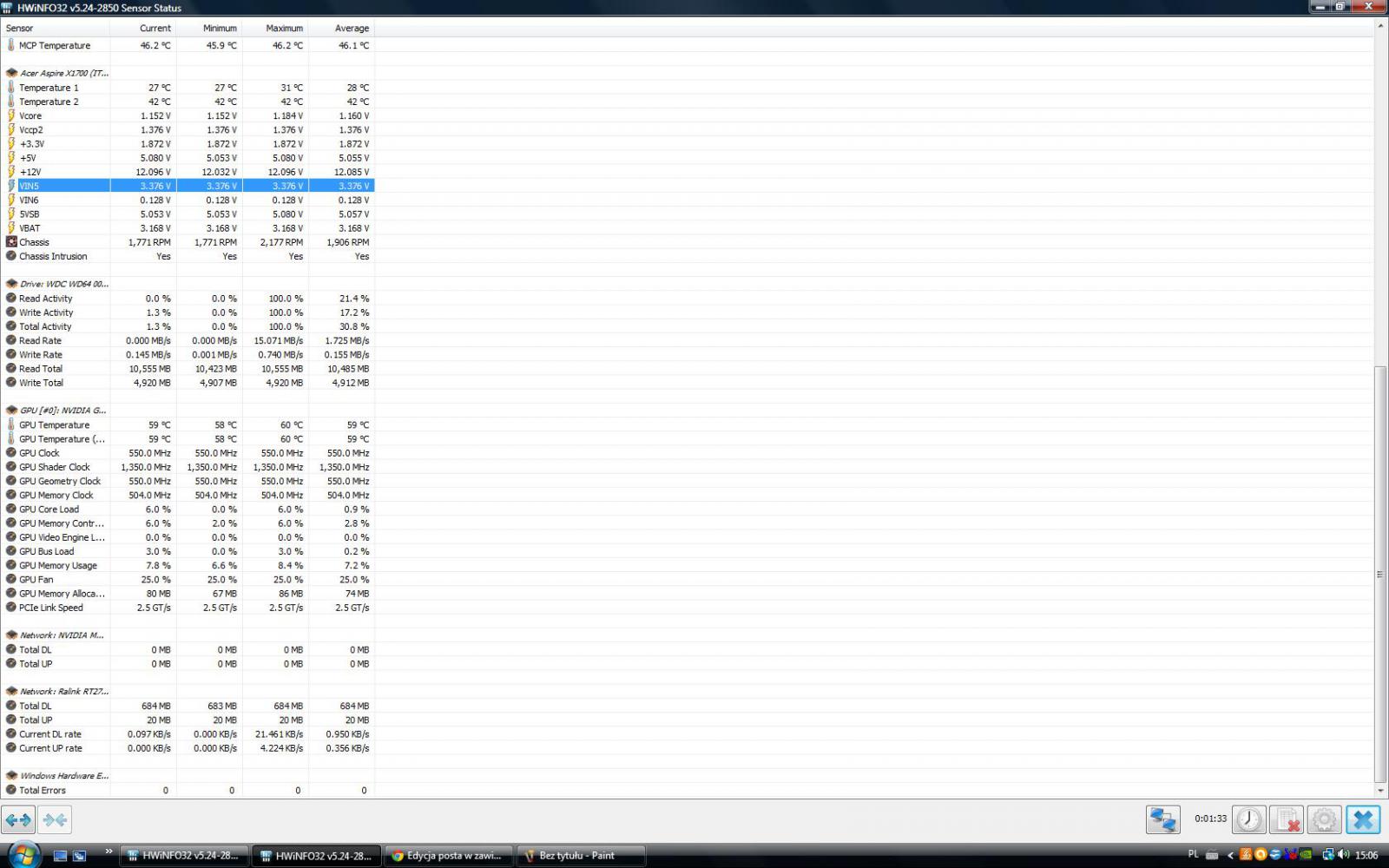The height and width of the screenshot is (868, 1389).
Task: Click the vertical scrollbar thumb
Action: pyautogui.click(x=1380, y=574)
